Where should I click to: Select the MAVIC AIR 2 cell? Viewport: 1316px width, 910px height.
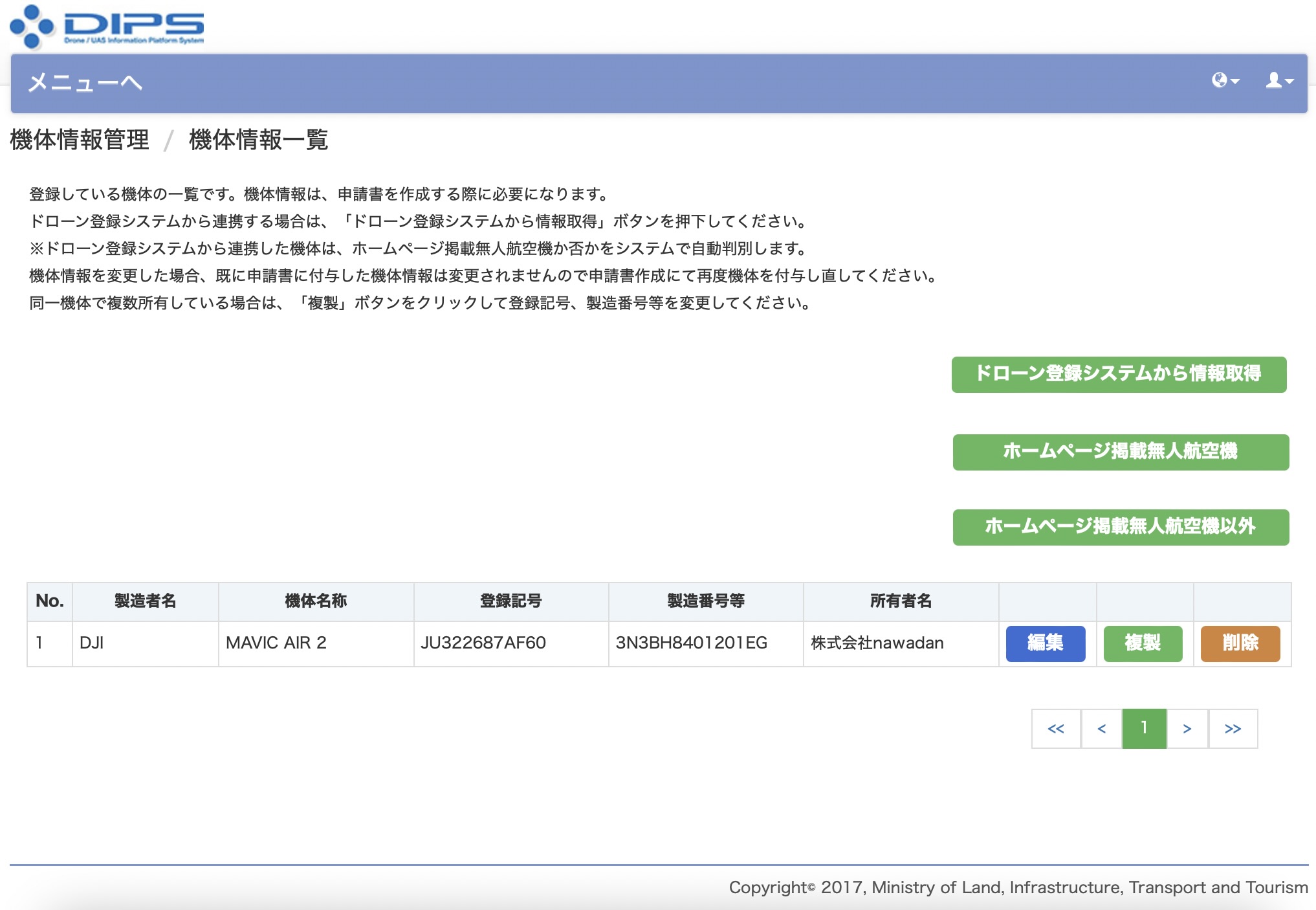pos(316,643)
